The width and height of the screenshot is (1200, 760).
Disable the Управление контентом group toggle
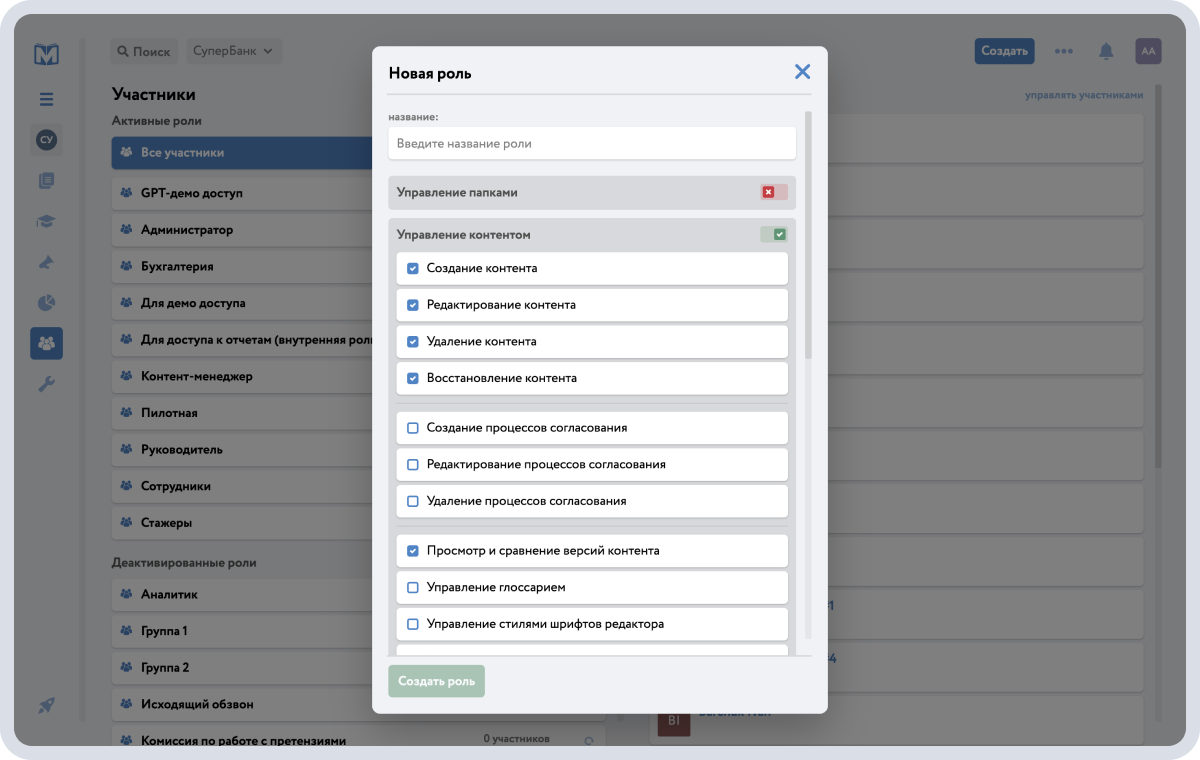777,233
